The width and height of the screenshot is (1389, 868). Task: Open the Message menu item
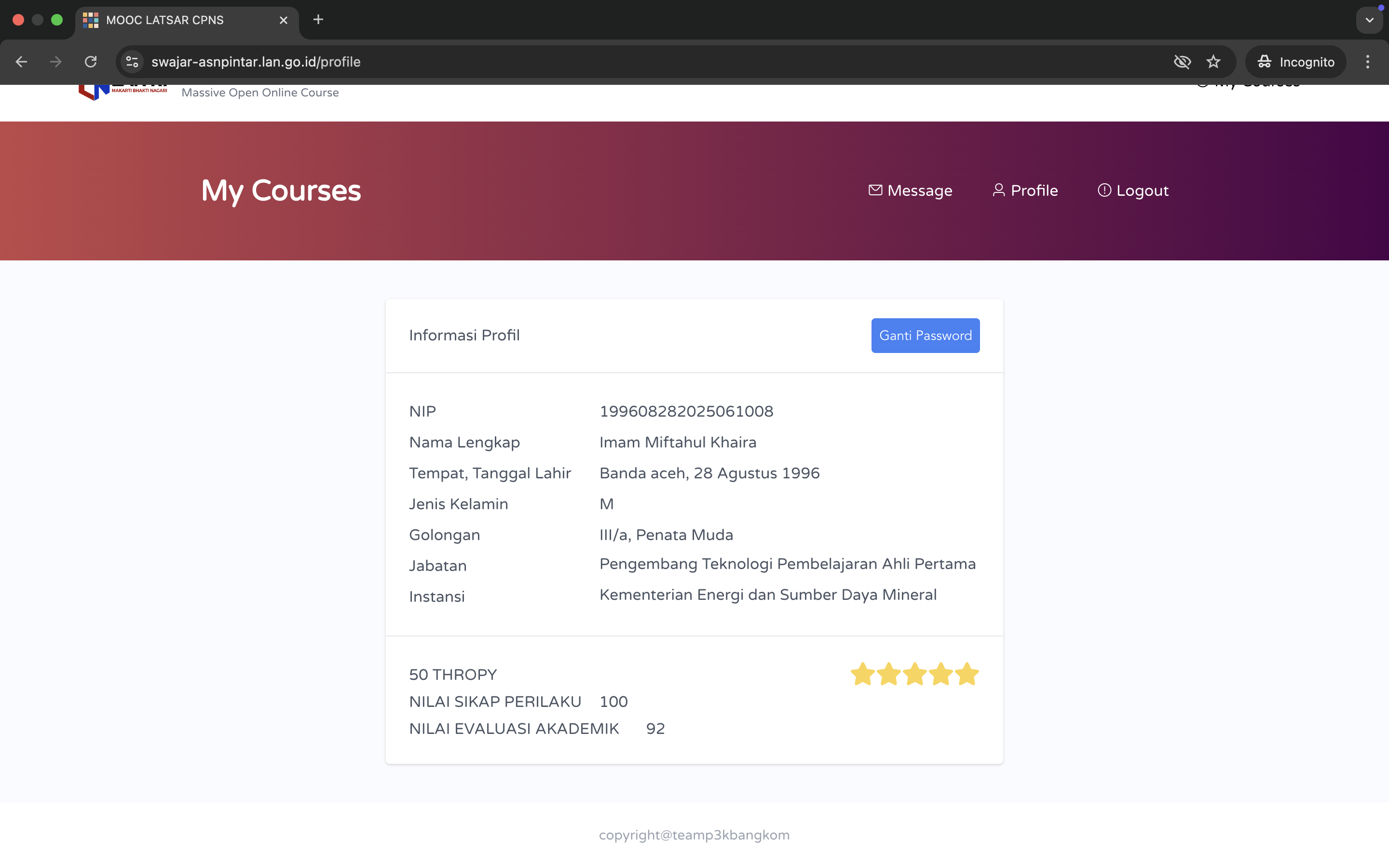910,190
